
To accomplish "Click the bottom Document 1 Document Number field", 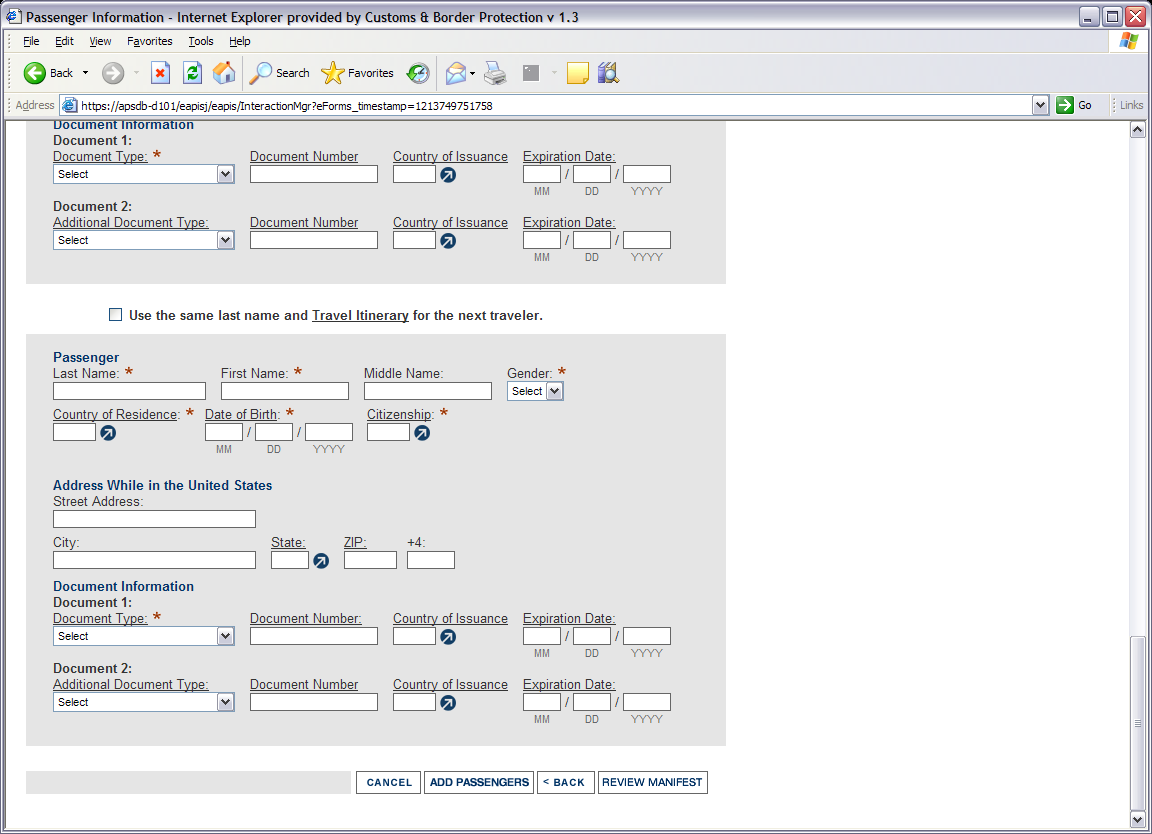I will (x=314, y=636).
